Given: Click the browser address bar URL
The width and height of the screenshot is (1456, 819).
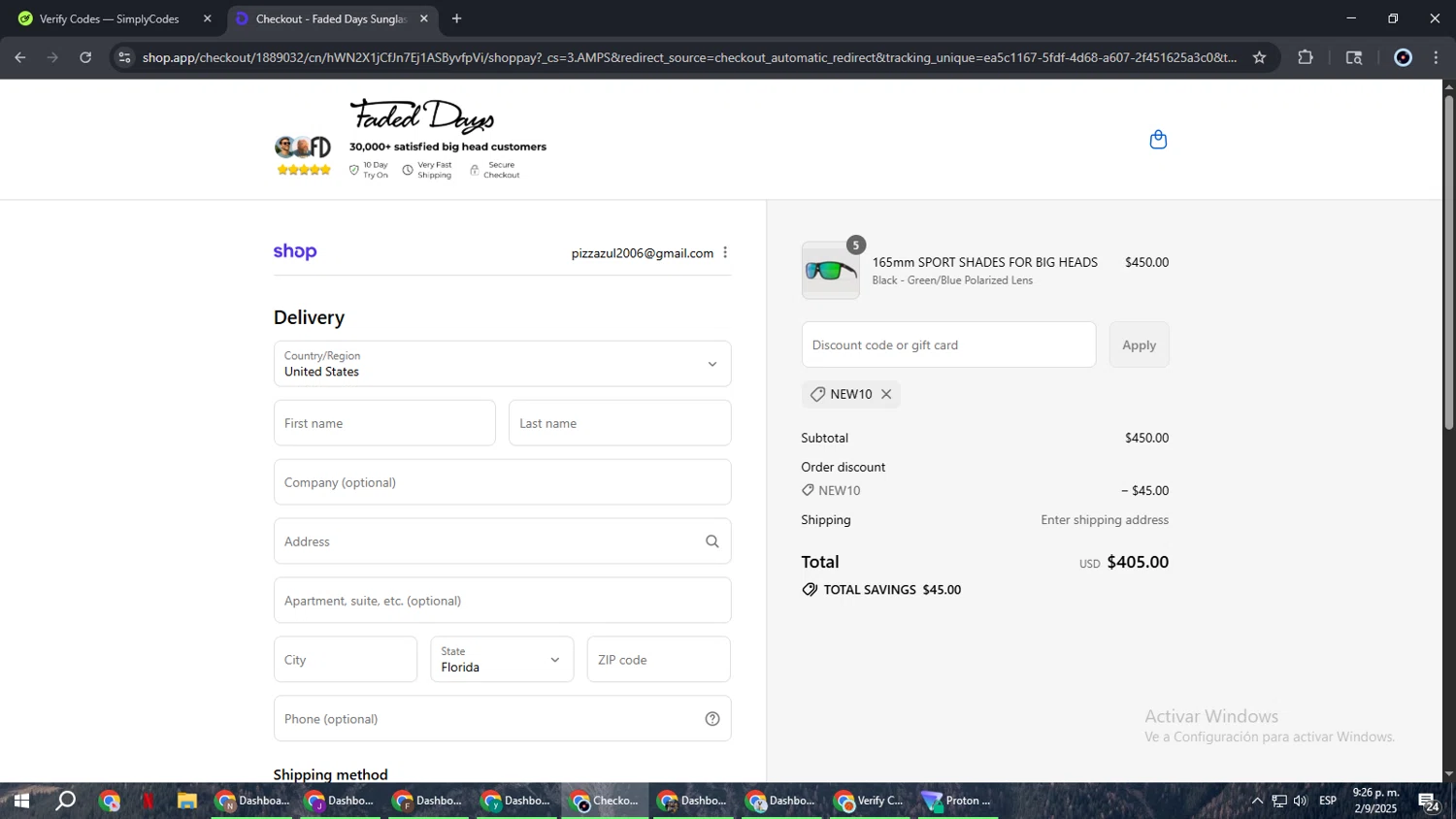Looking at the screenshot, I should [689, 57].
